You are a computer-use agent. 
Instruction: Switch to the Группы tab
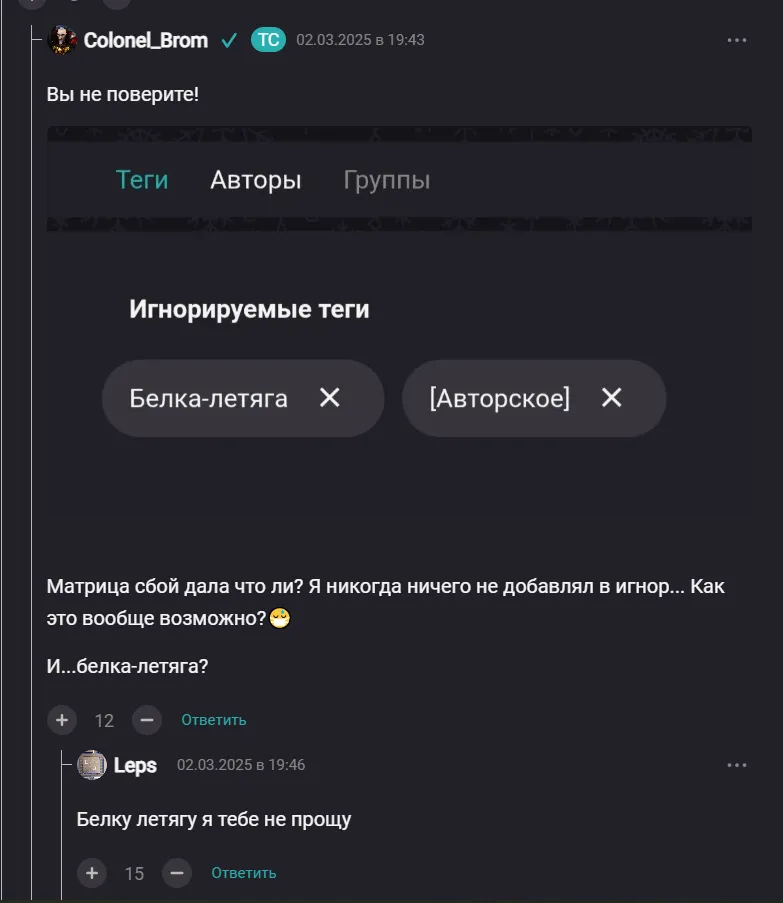(387, 180)
